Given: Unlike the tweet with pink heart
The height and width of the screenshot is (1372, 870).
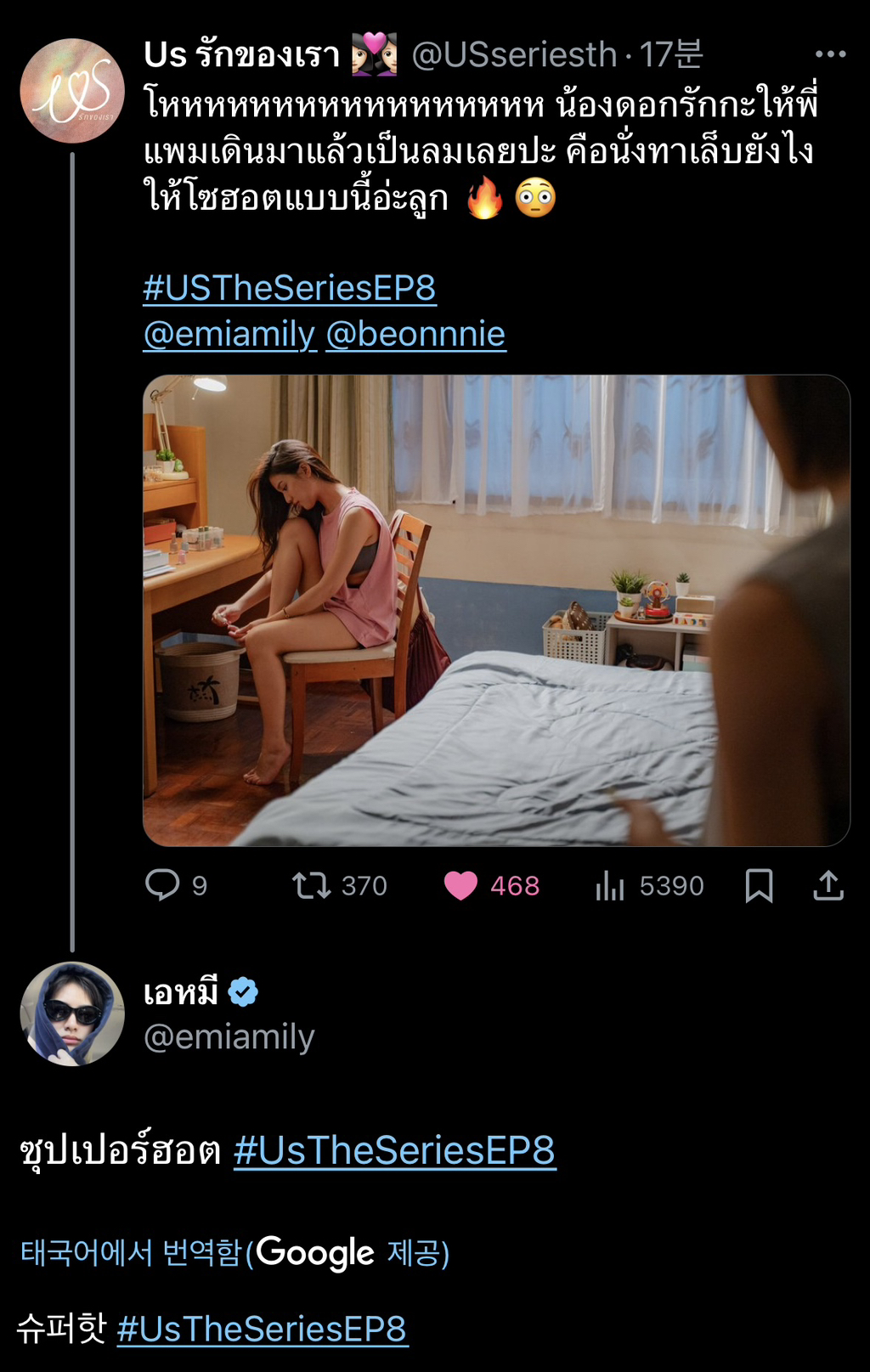Looking at the screenshot, I should tap(461, 886).
